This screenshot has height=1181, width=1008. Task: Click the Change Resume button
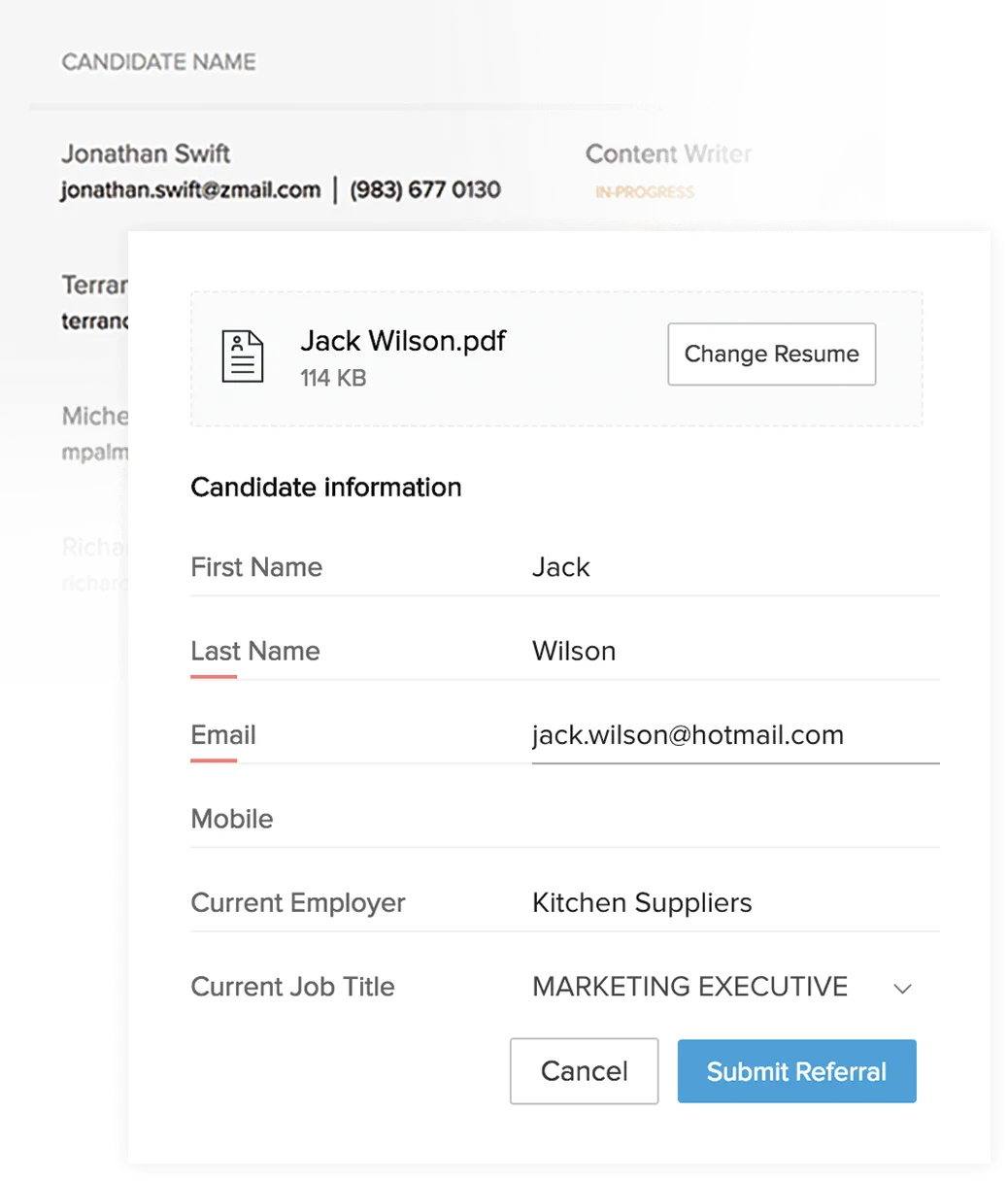click(x=772, y=354)
